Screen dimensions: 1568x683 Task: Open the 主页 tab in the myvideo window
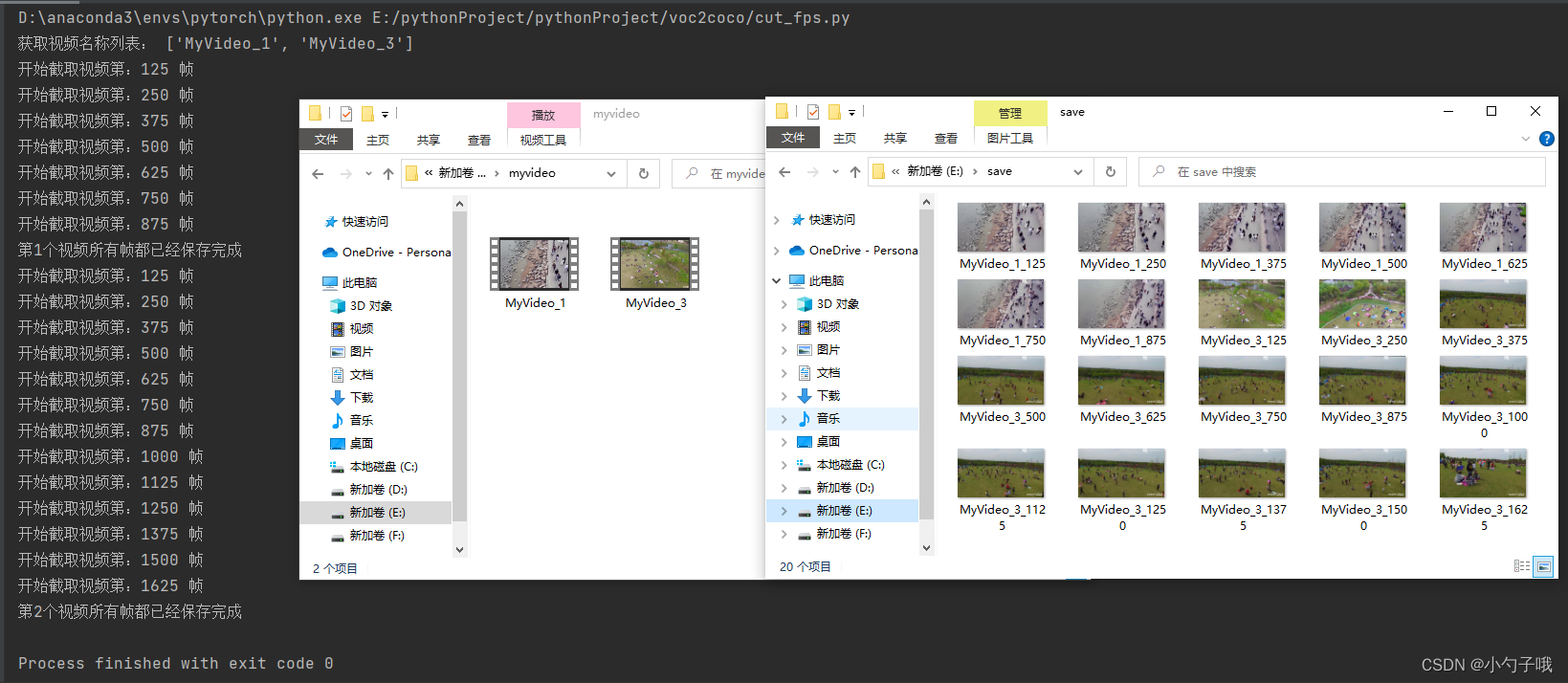coord(378,140)
